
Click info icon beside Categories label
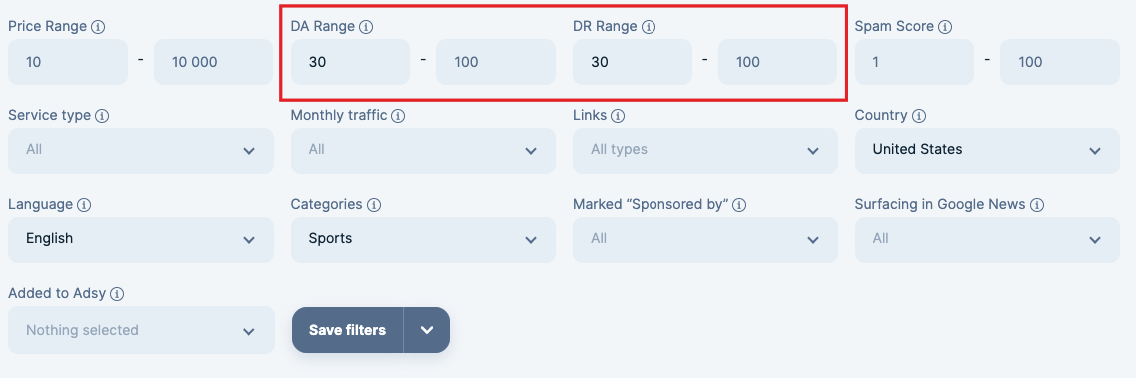[x=374, y=205]
